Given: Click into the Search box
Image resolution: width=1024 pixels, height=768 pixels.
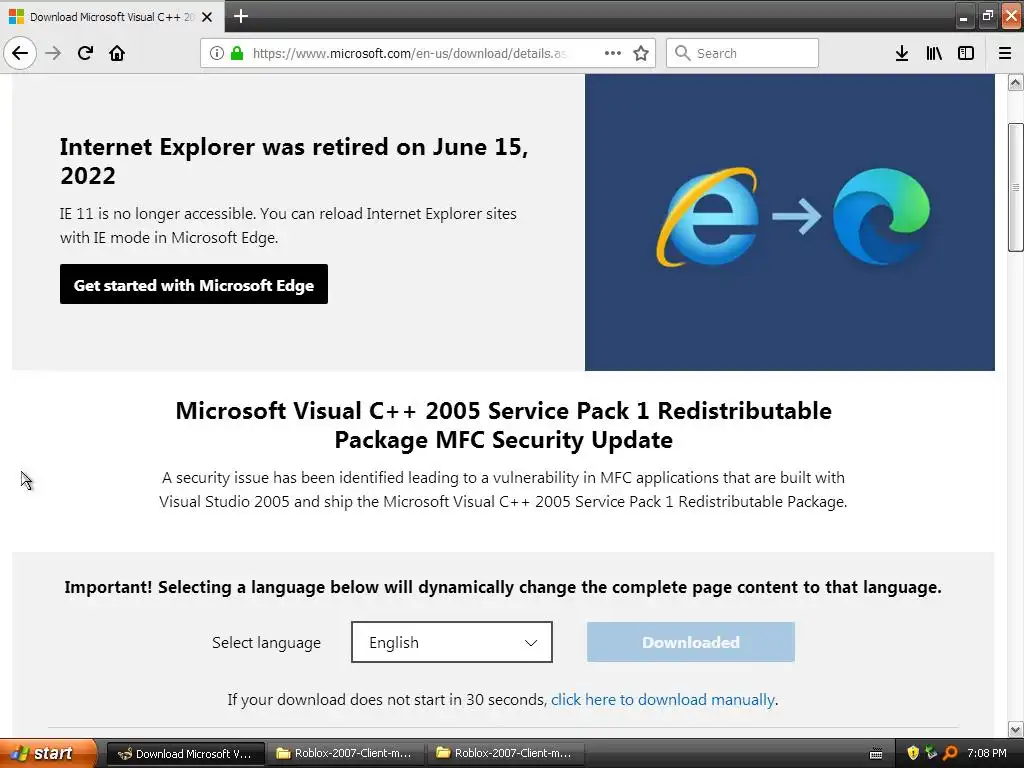Looking at the screenshot, I should [742, 53].
